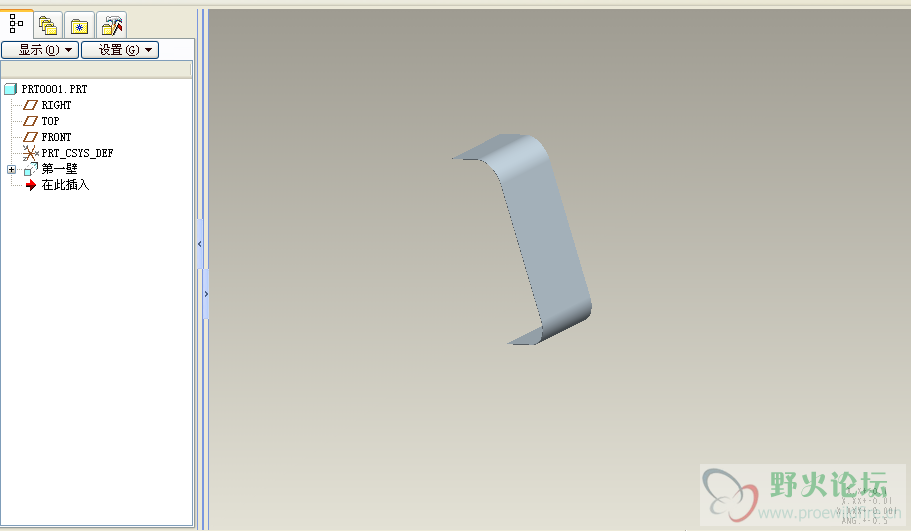Screen dimensions: 911x531
Task: Click the FRONT plane icon
Action: point(30,137)
